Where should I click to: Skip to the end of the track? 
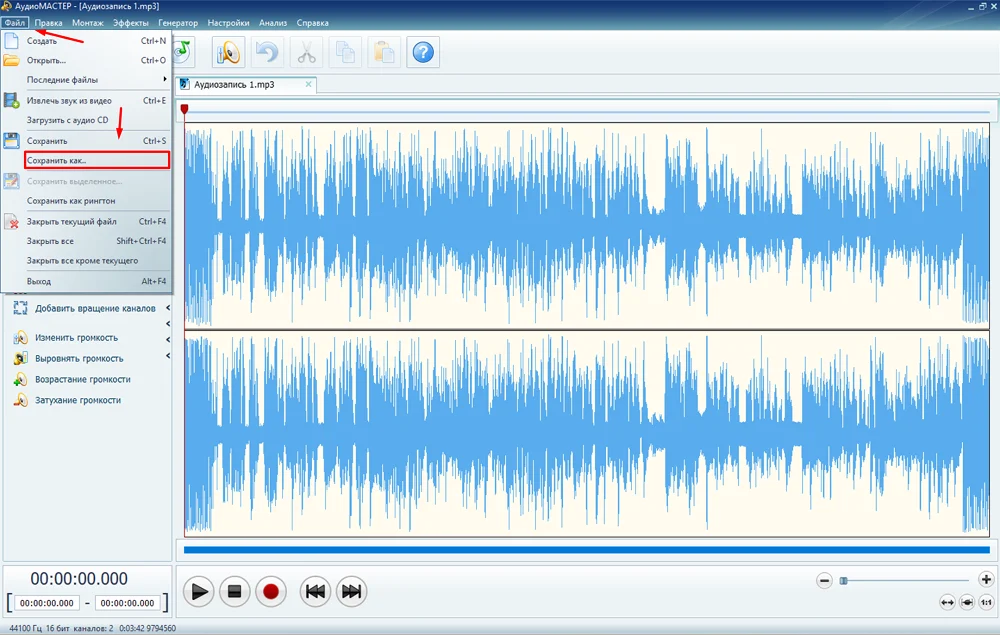(x=351, y=591)
